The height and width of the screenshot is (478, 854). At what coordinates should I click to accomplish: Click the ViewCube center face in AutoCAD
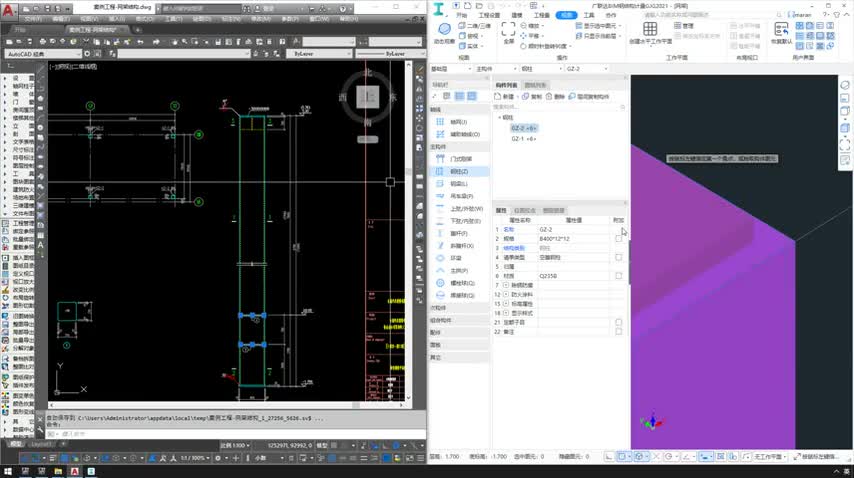click(x=370, y=97)
